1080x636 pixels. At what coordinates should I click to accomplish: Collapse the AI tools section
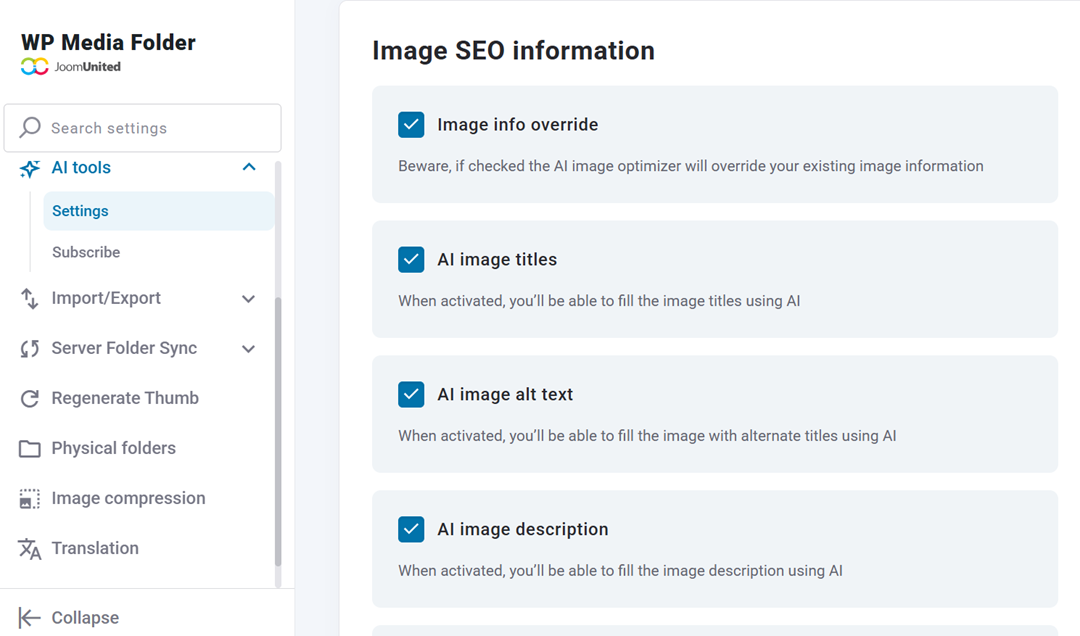(249, 167)
